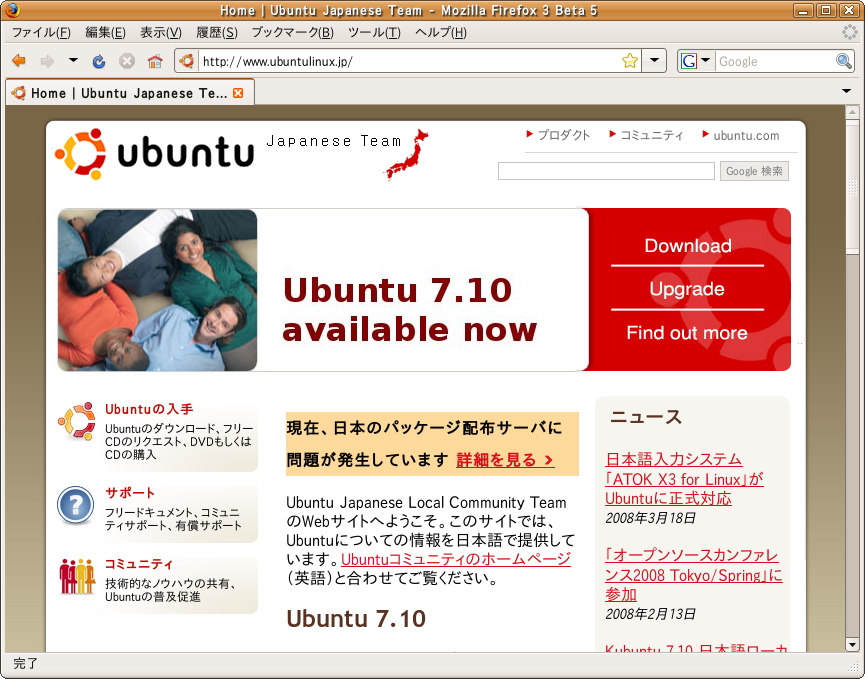Go to the home page icon
This screenshot has height=679, width=865.
155,61
